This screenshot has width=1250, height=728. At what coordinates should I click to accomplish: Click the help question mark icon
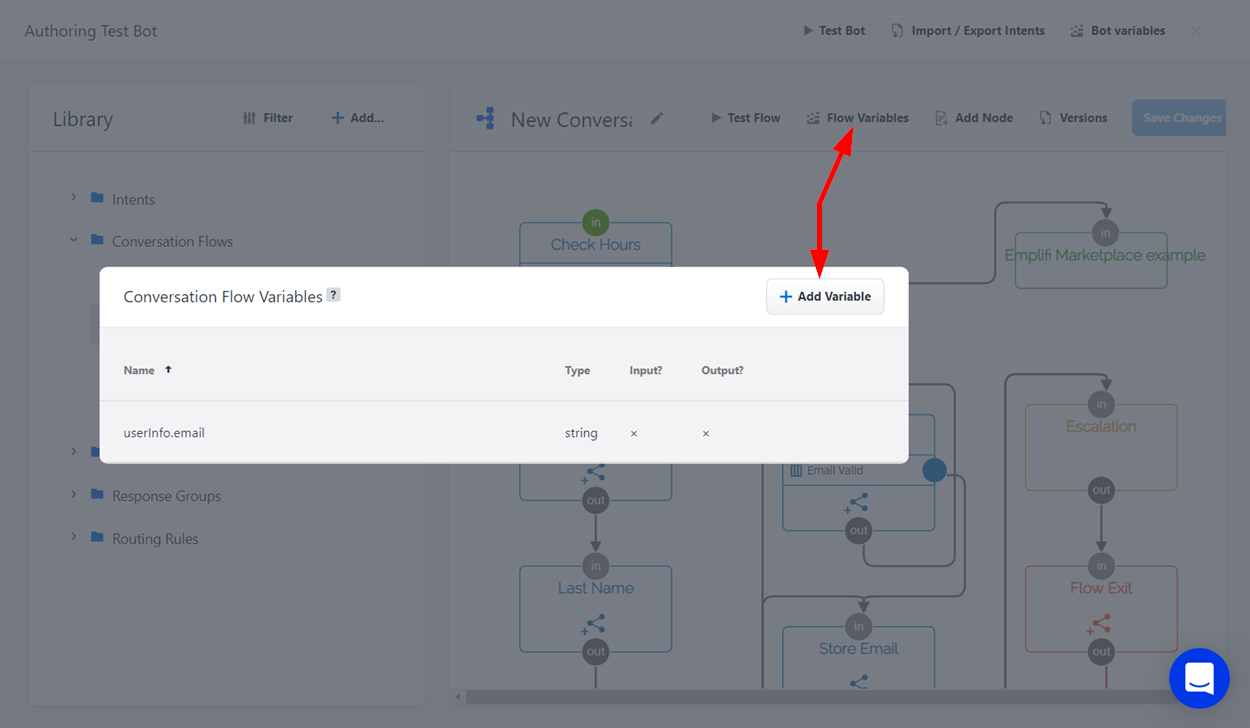point(334,295)
